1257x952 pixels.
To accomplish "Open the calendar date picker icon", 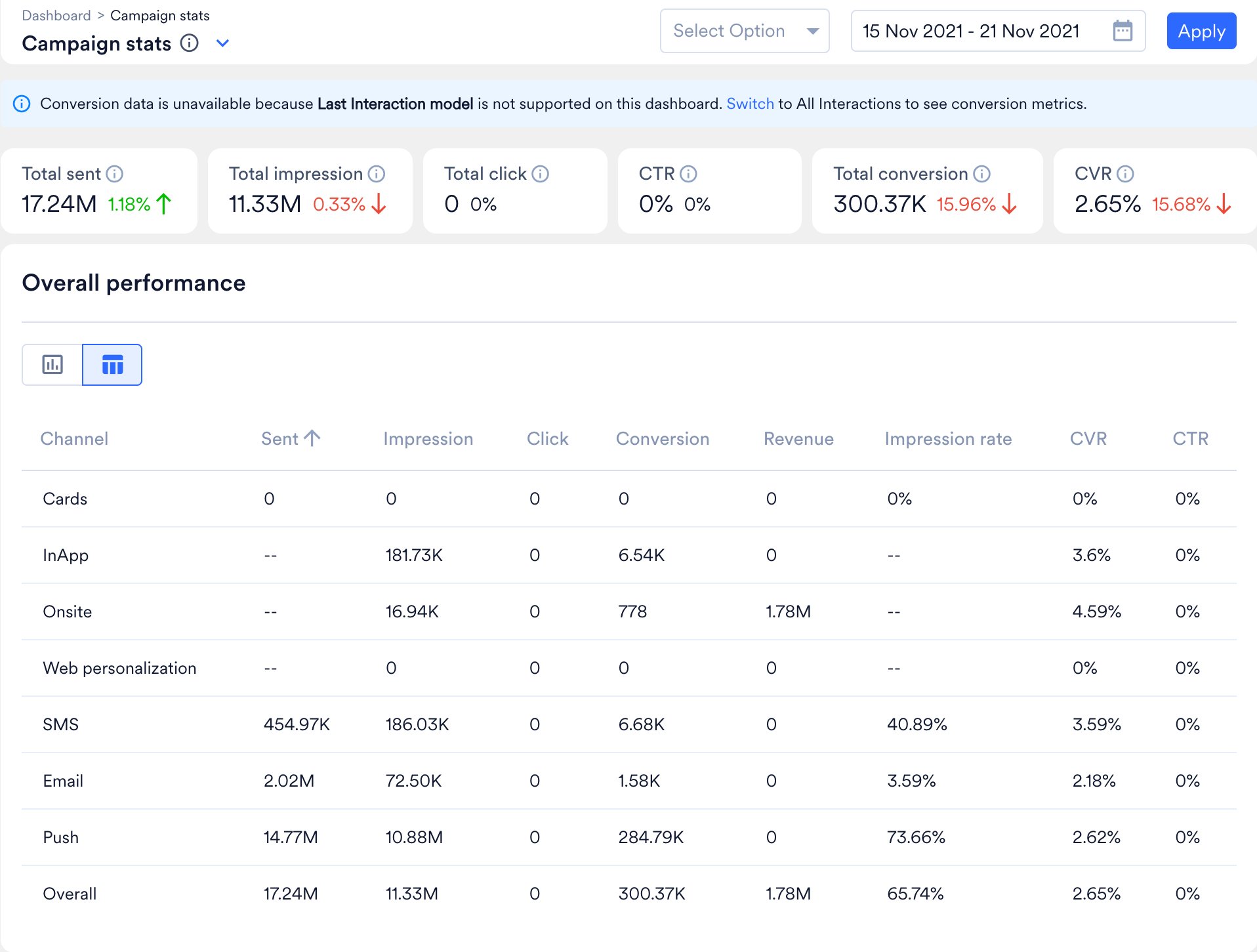I will coord(1123,31).
